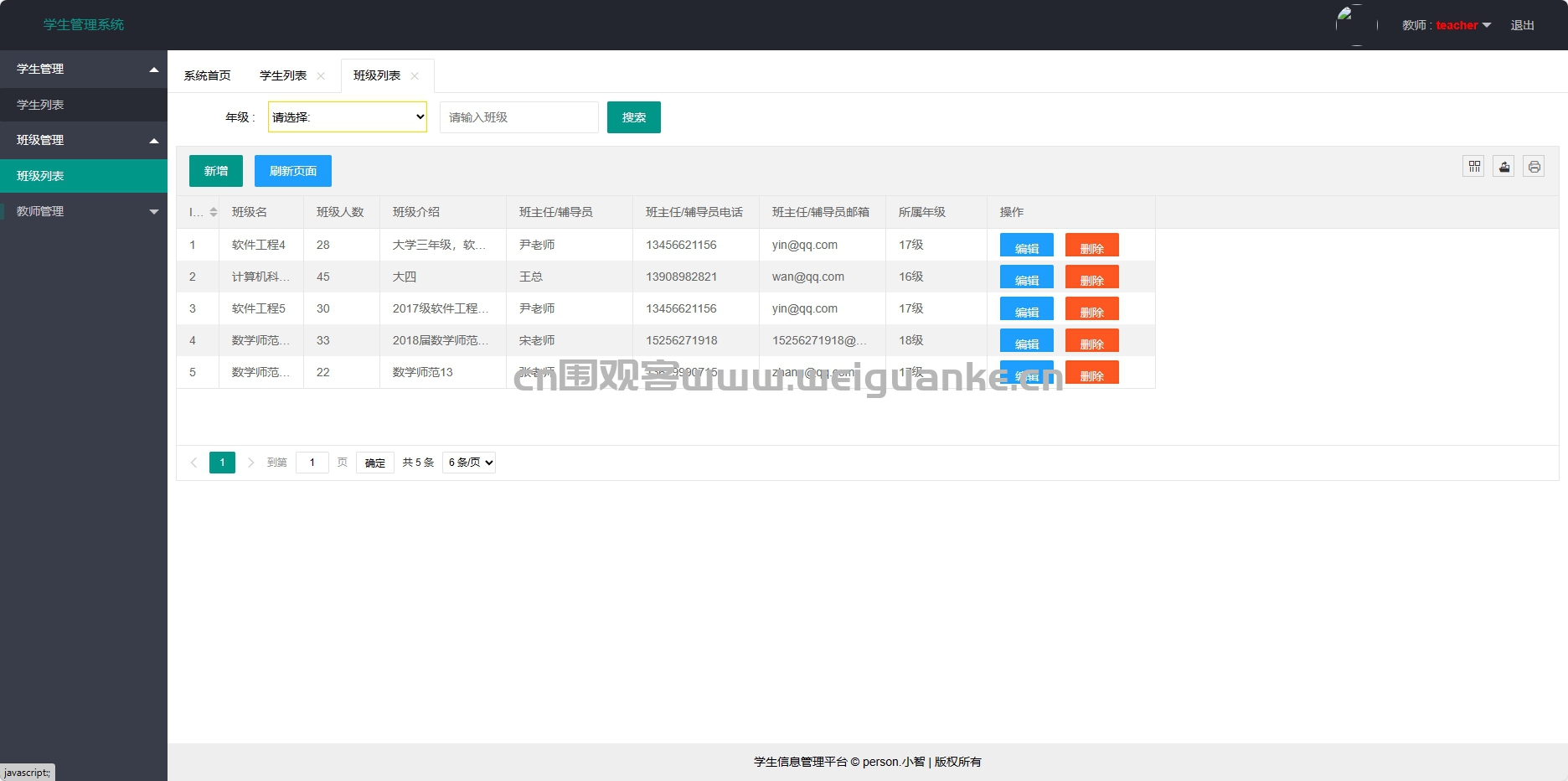This screenshot has height=781, width=1568.
Task: Expand the 教师管理 sidebar section
Action: 84,211
